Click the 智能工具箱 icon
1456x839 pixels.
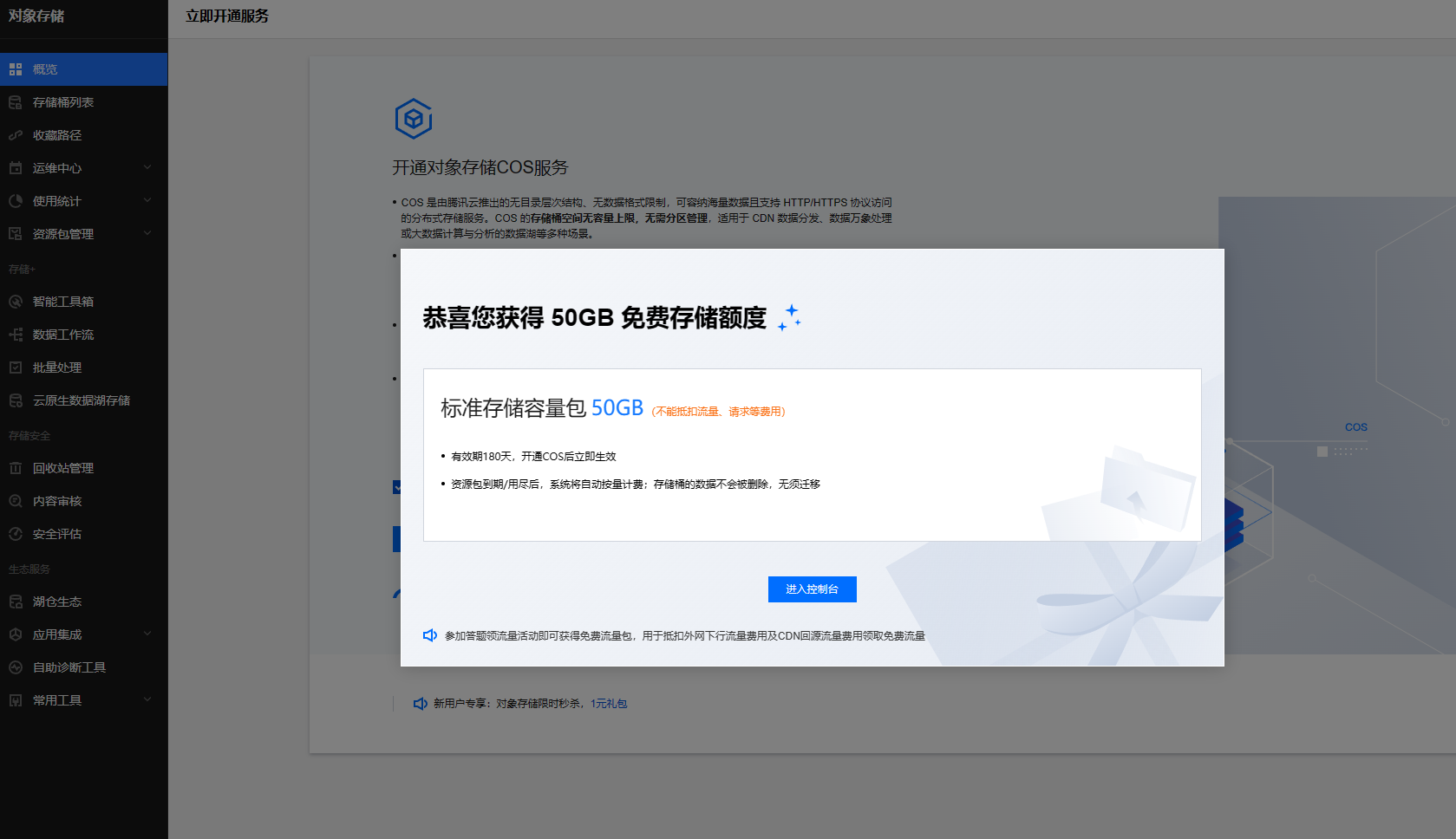click(x=16, y=302)
